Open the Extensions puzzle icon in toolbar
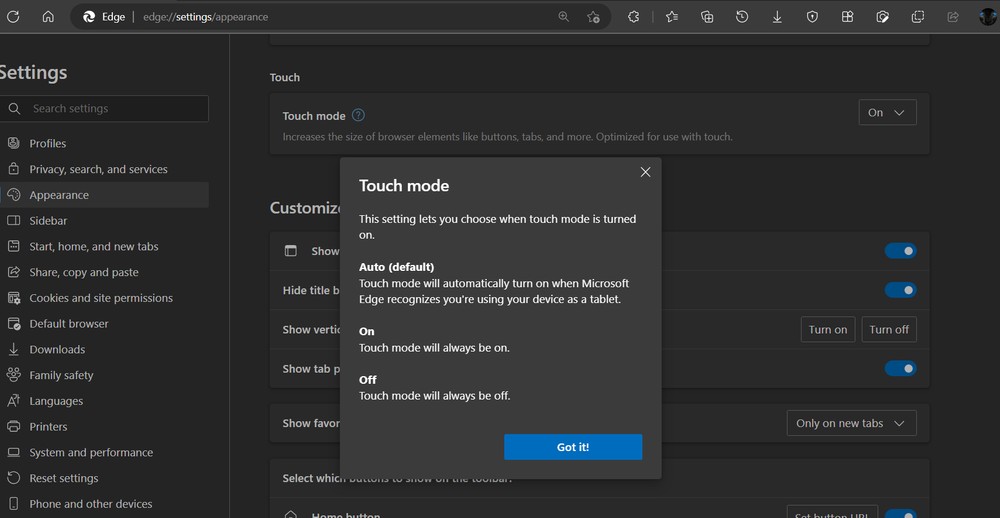Image resolution: width=1000 pixels, height=518 pixels. point(633,17)
